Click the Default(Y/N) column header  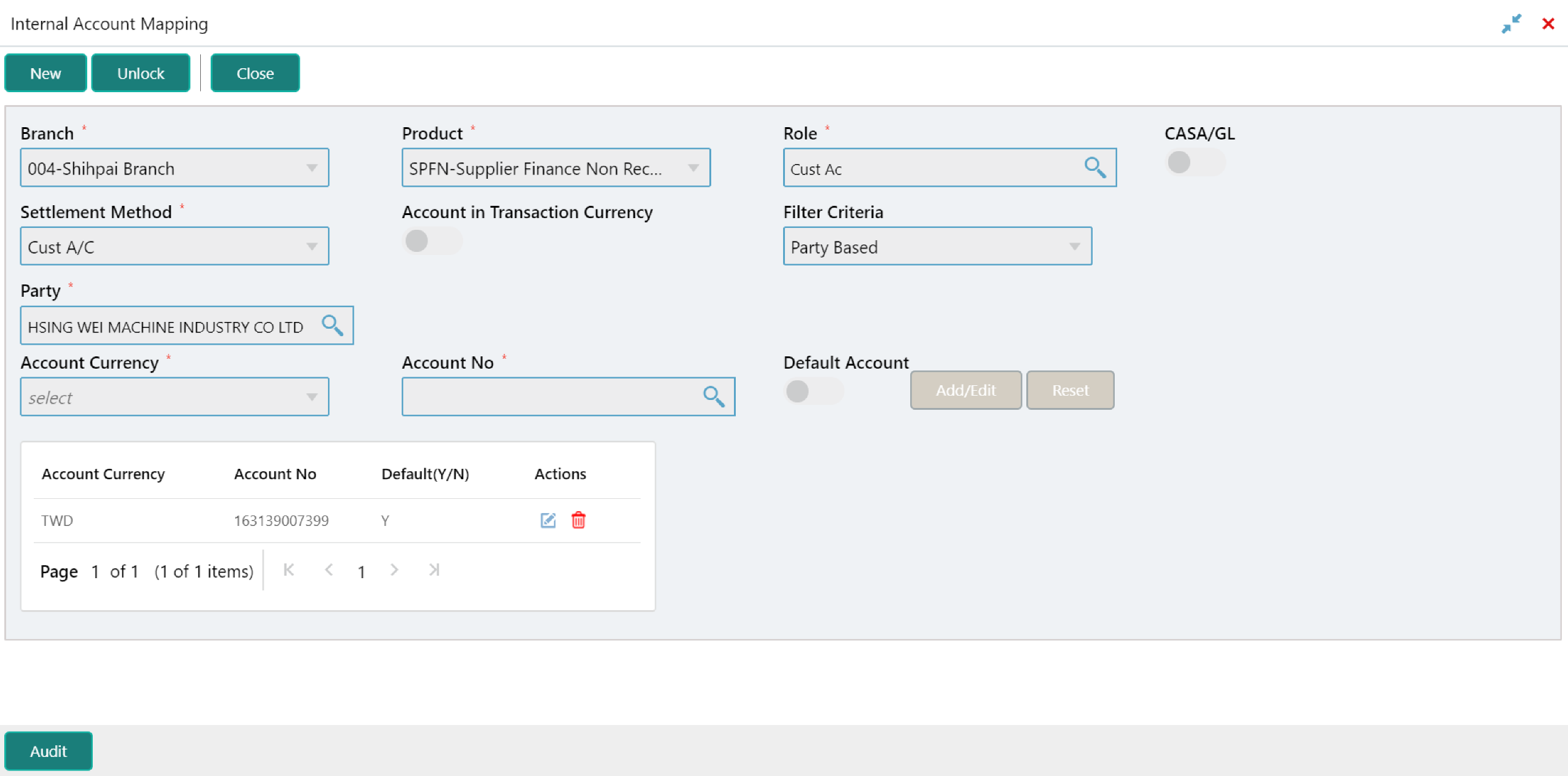425,474
